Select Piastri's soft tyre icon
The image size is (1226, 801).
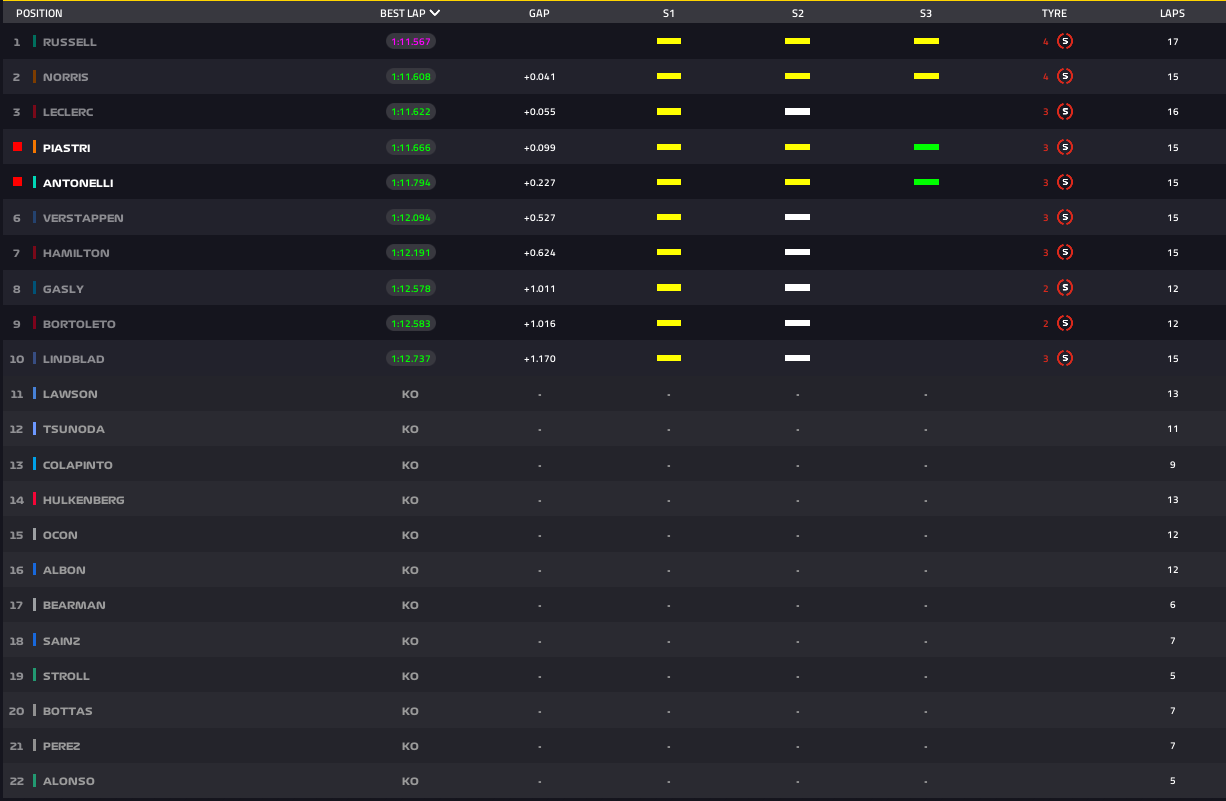coord(1065,147)
